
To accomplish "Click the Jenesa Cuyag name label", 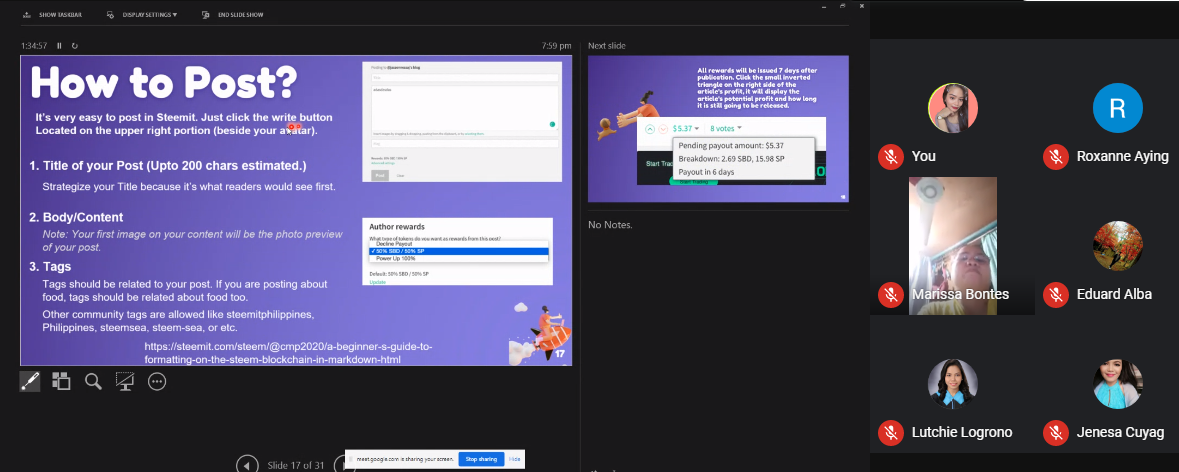I will coord(1120,432).
